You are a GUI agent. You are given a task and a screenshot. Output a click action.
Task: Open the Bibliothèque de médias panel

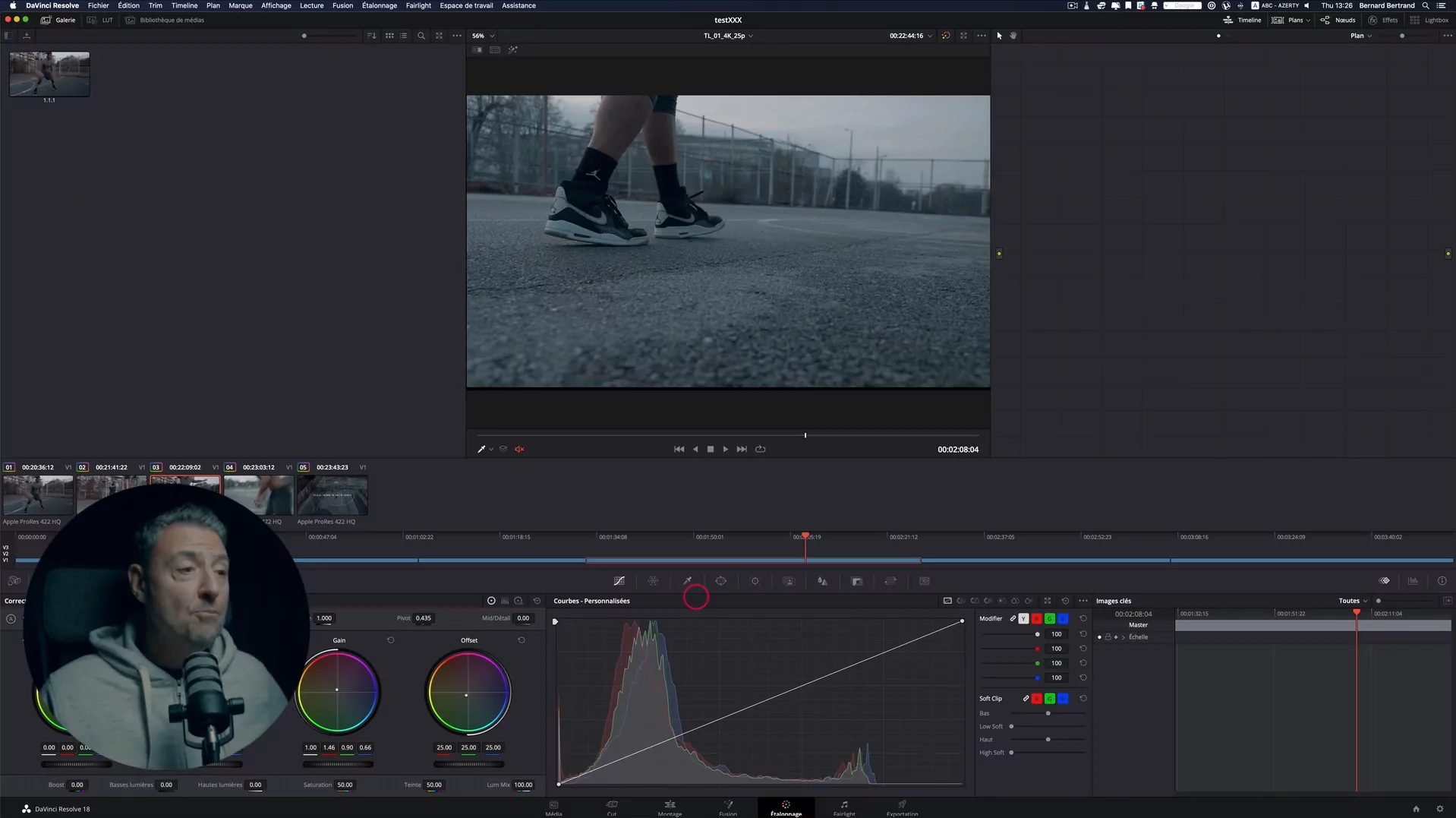click(165, 21)
